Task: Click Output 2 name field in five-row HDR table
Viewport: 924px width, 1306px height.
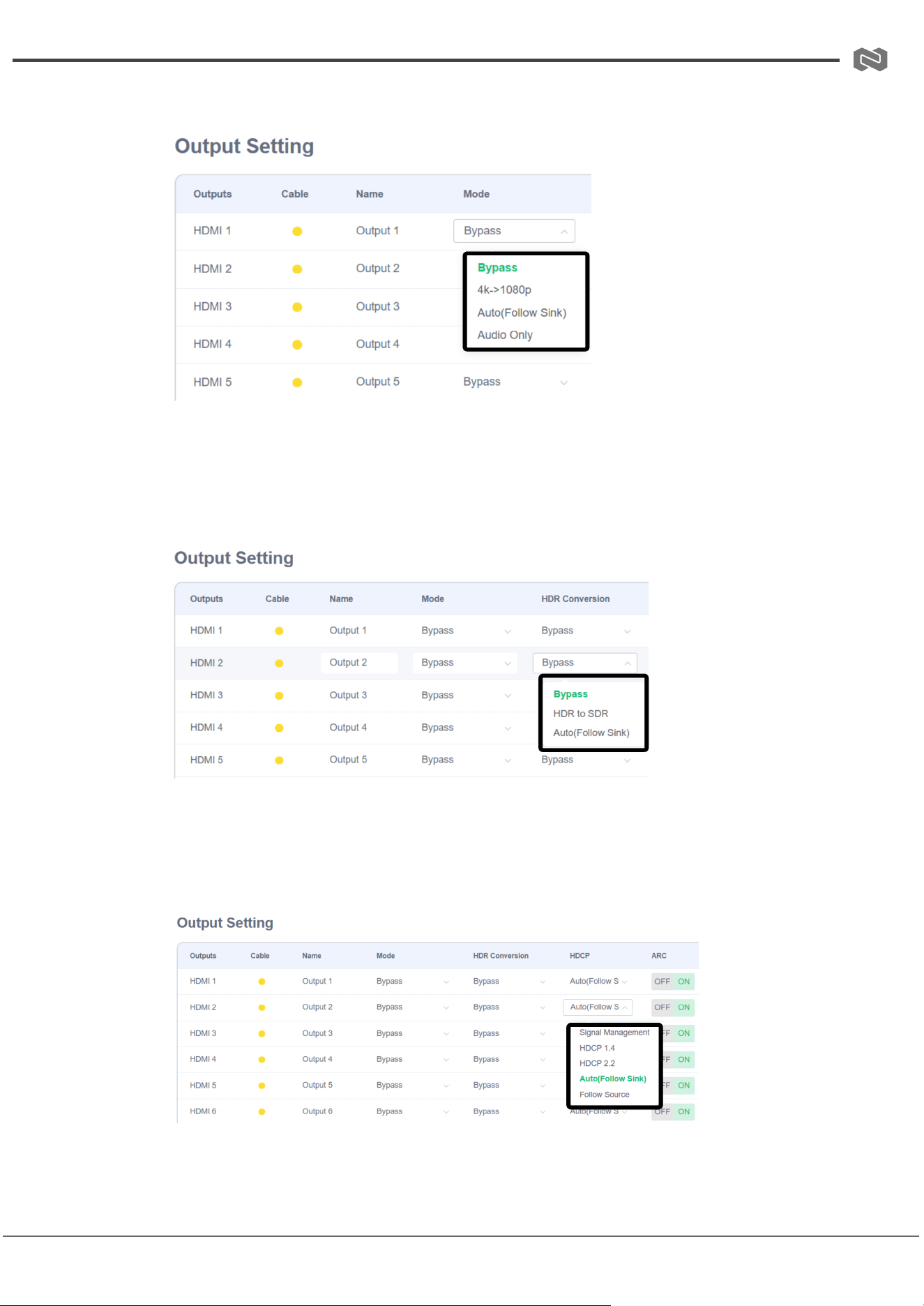Action: pos(360,663)
